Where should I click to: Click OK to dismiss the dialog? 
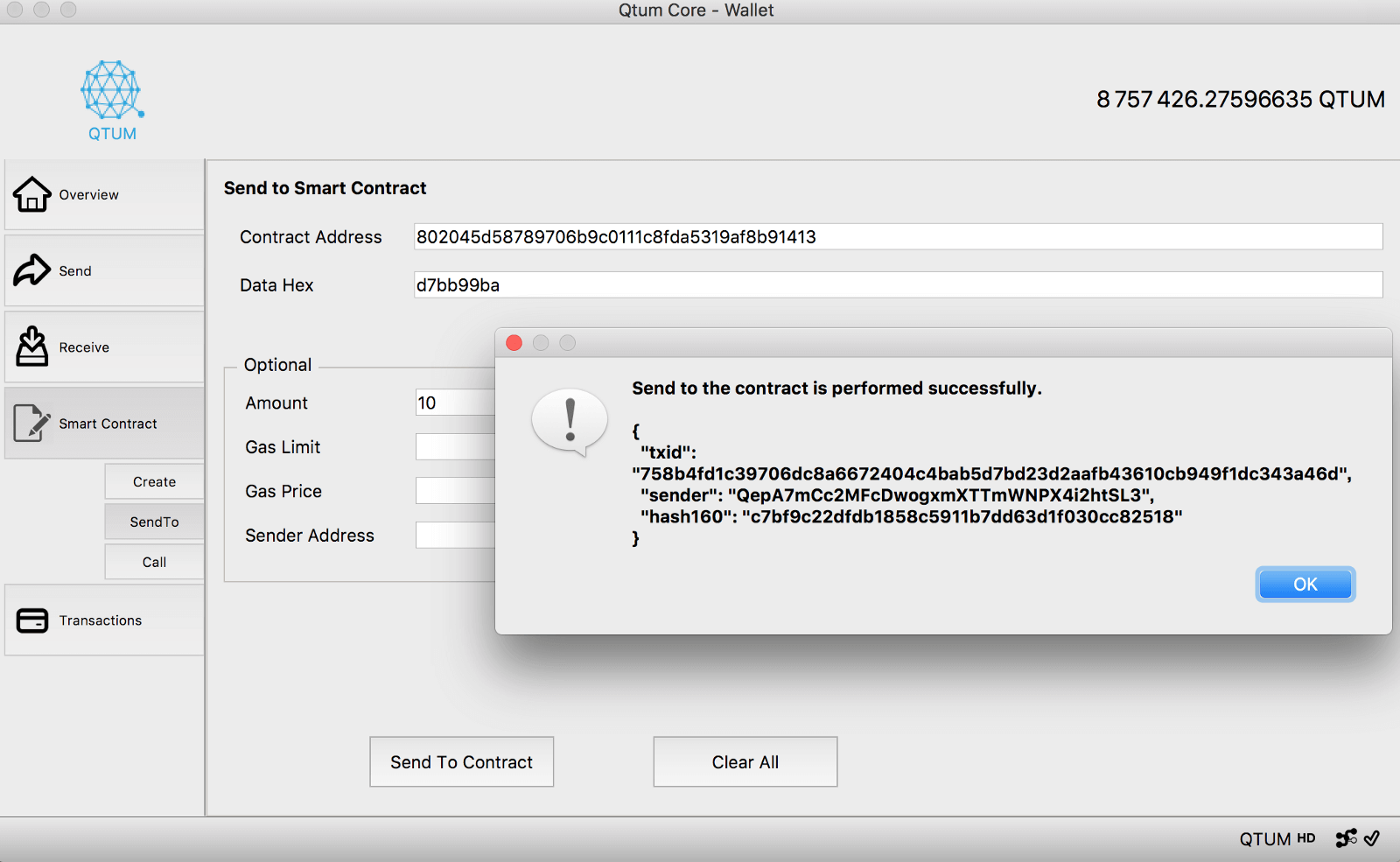coord(1305,585)
